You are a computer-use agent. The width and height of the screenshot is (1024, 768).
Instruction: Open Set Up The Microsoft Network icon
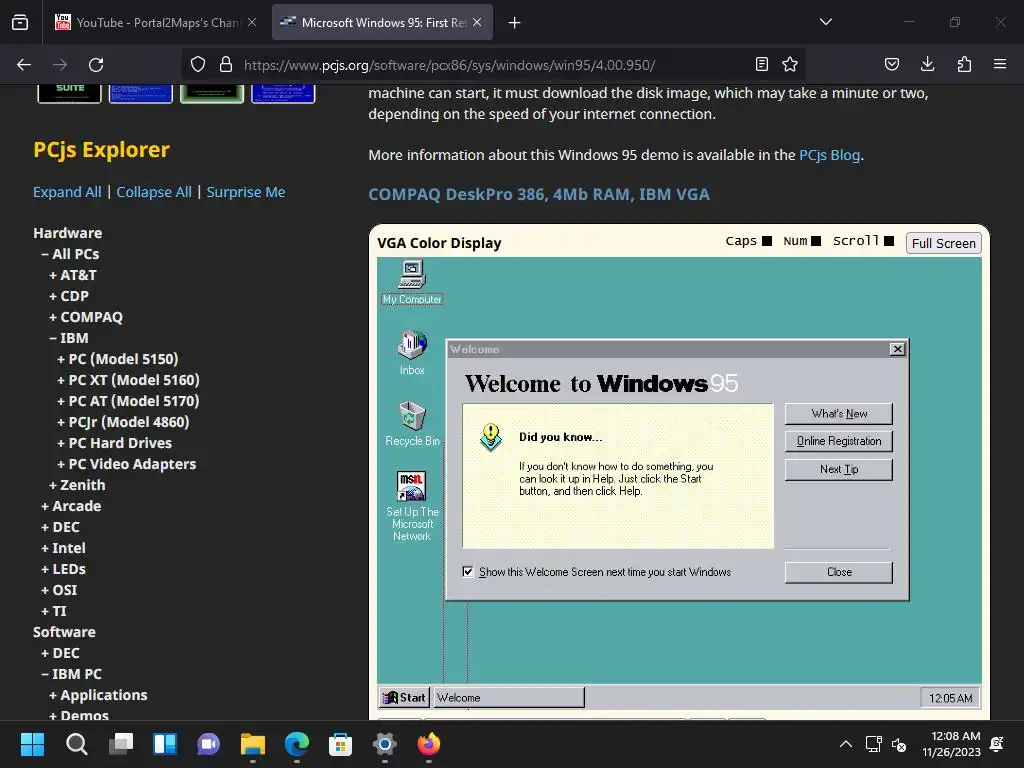(412, 505)
